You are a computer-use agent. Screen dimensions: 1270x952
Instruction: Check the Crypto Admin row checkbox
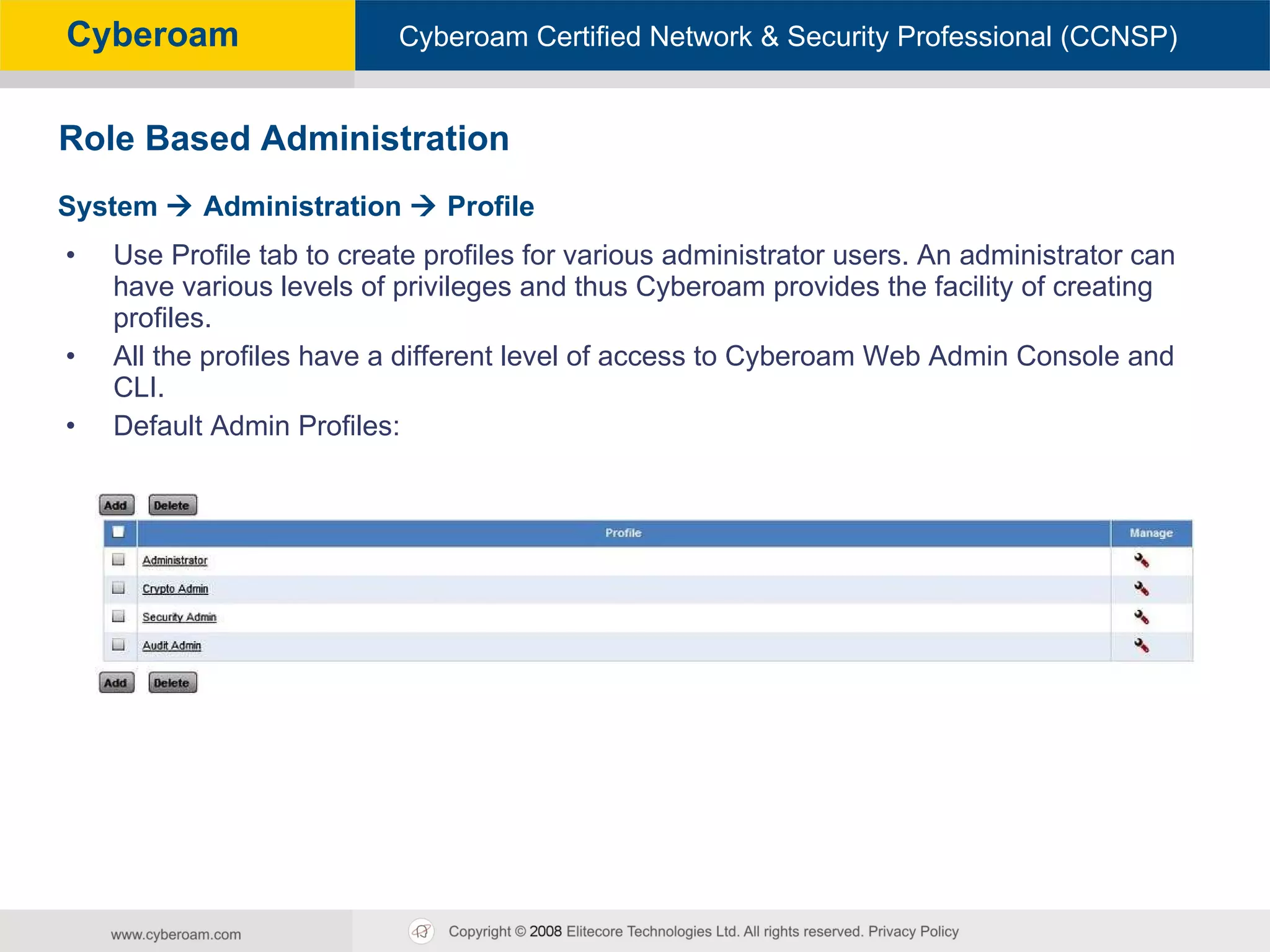point(118,588)
